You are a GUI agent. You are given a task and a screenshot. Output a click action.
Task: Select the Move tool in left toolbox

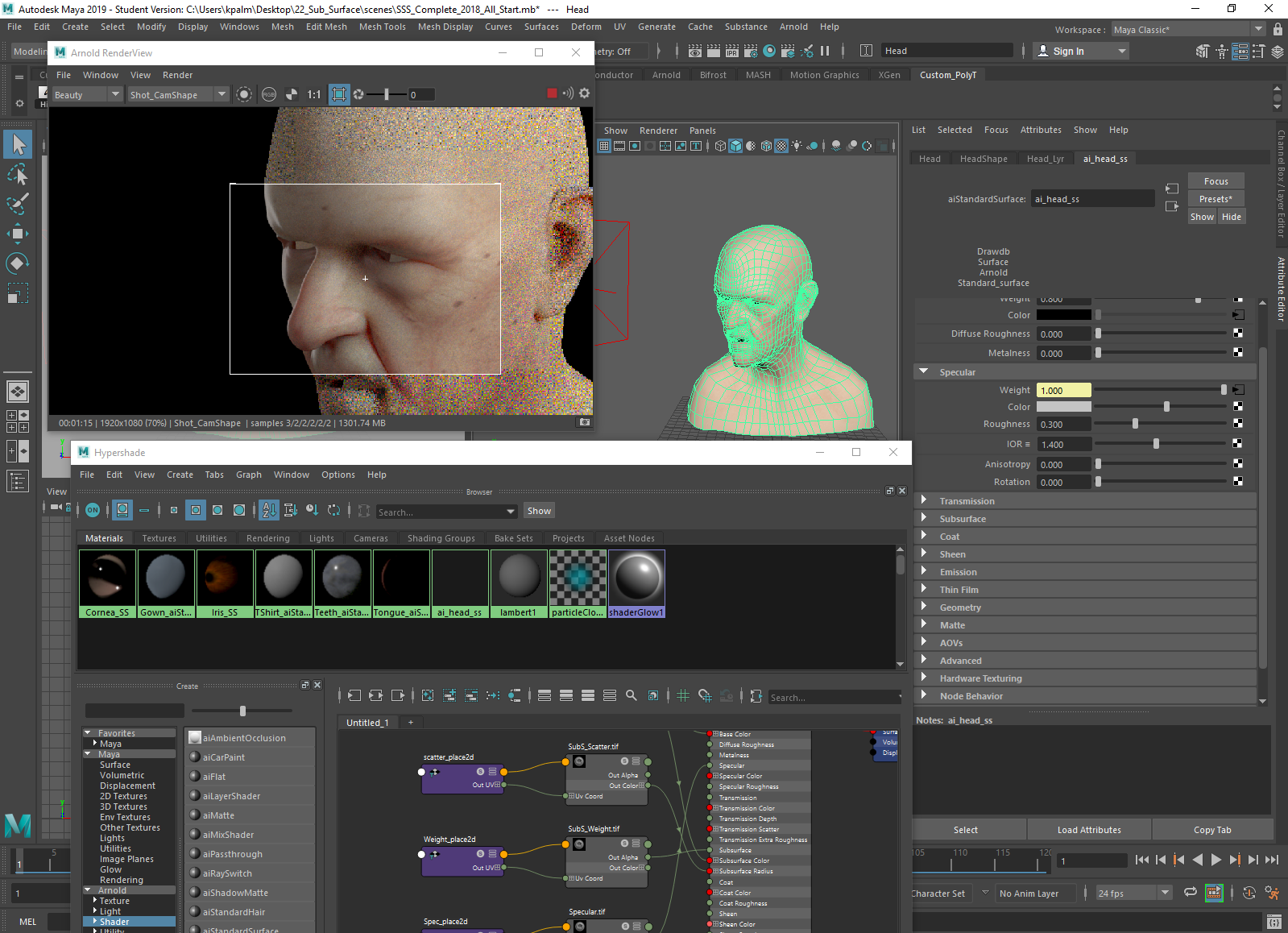tap(18, 234)
